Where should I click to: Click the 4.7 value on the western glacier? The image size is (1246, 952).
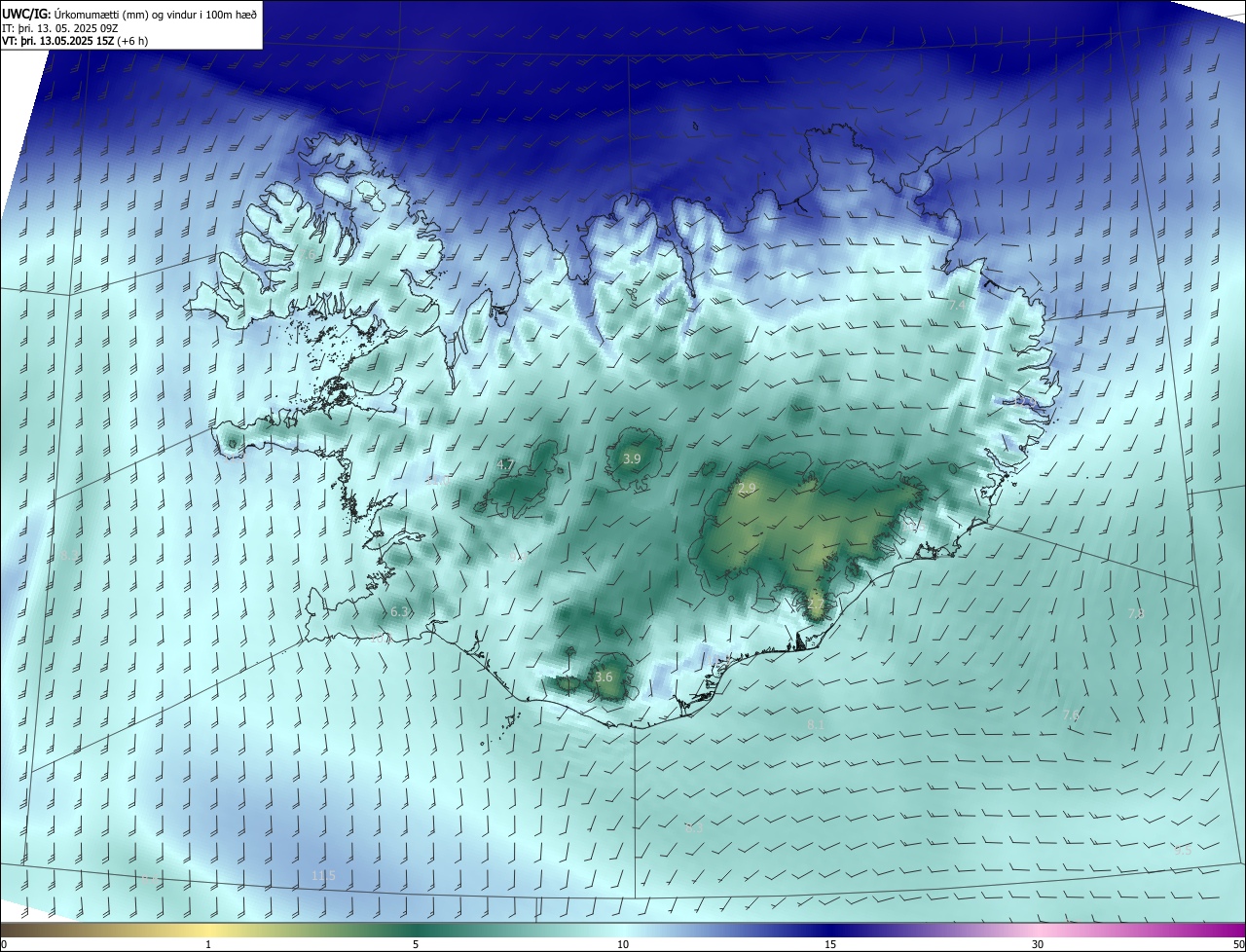click(x=505, y=465)
